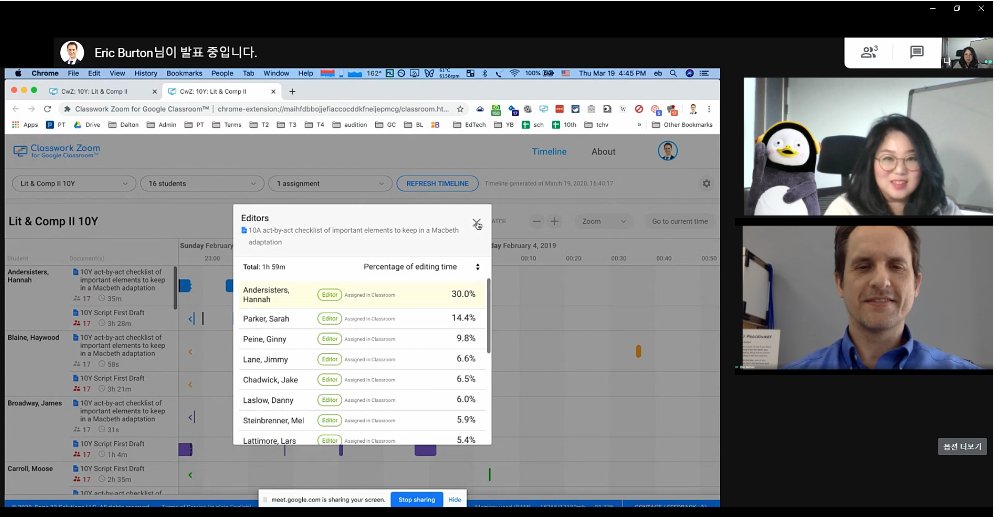Open the Drive bookmark
This screenshot has width=996, height=517.
tap(87, 124)
